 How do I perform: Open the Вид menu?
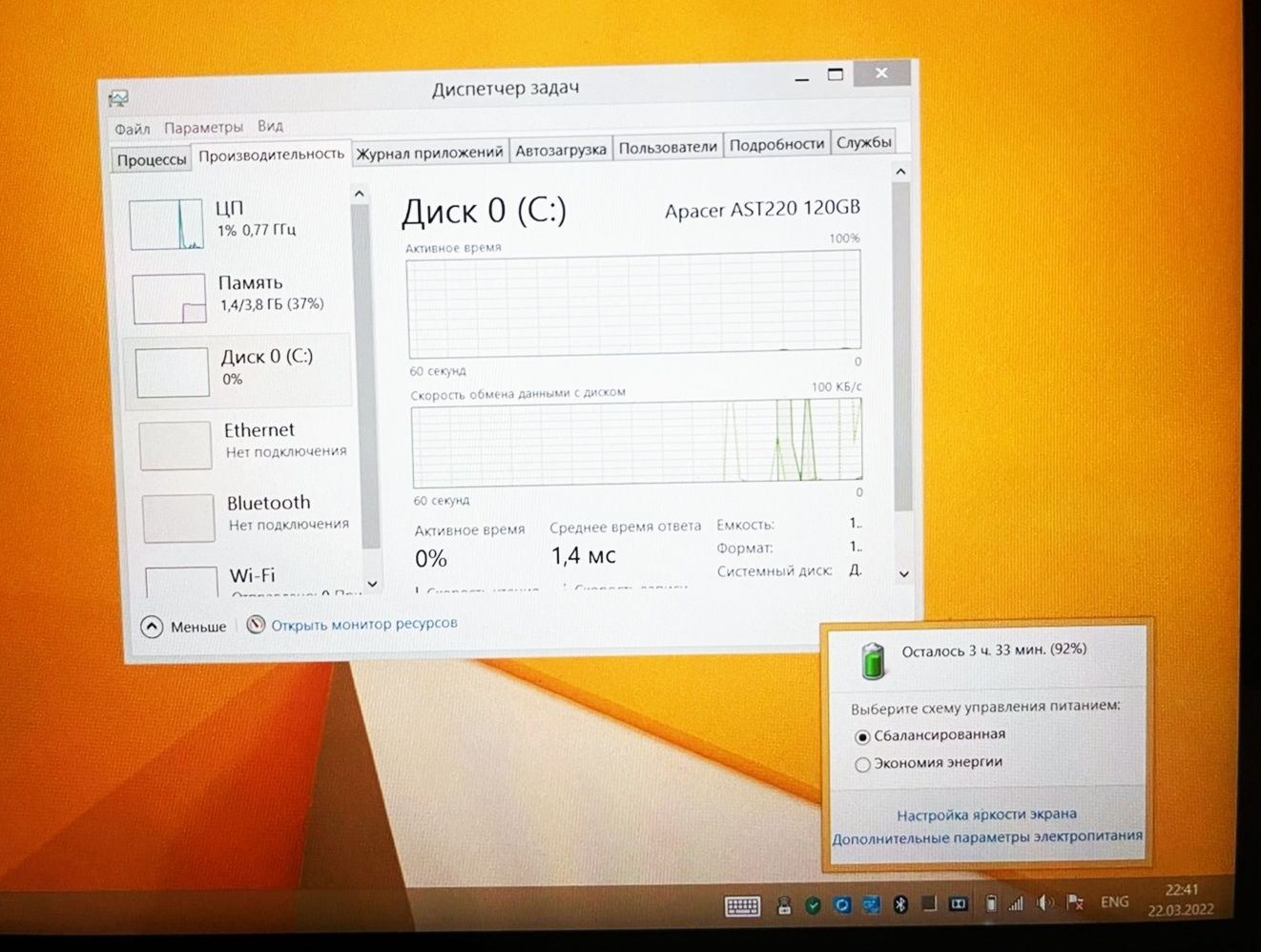point(270,126)
